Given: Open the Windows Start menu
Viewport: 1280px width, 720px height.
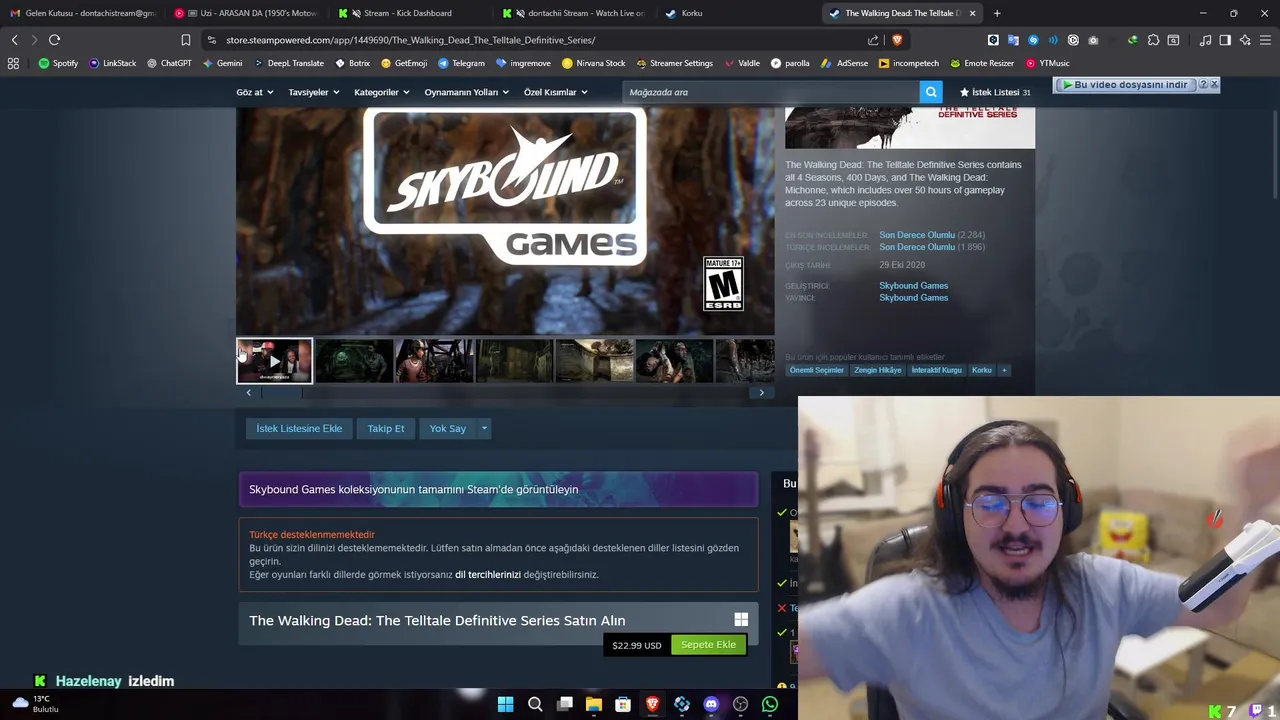Looking at the screenshot, I should point(505,704).
